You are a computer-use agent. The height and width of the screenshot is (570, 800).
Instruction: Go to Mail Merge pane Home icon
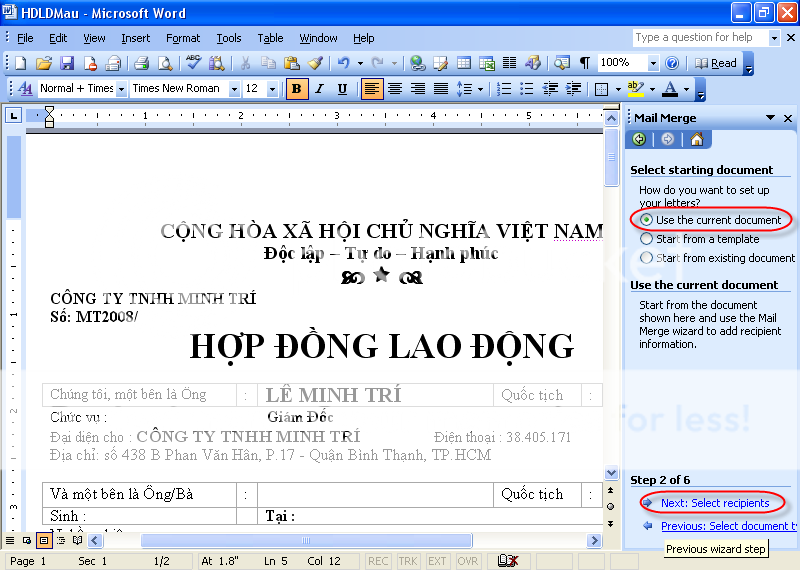click(696, 139)
